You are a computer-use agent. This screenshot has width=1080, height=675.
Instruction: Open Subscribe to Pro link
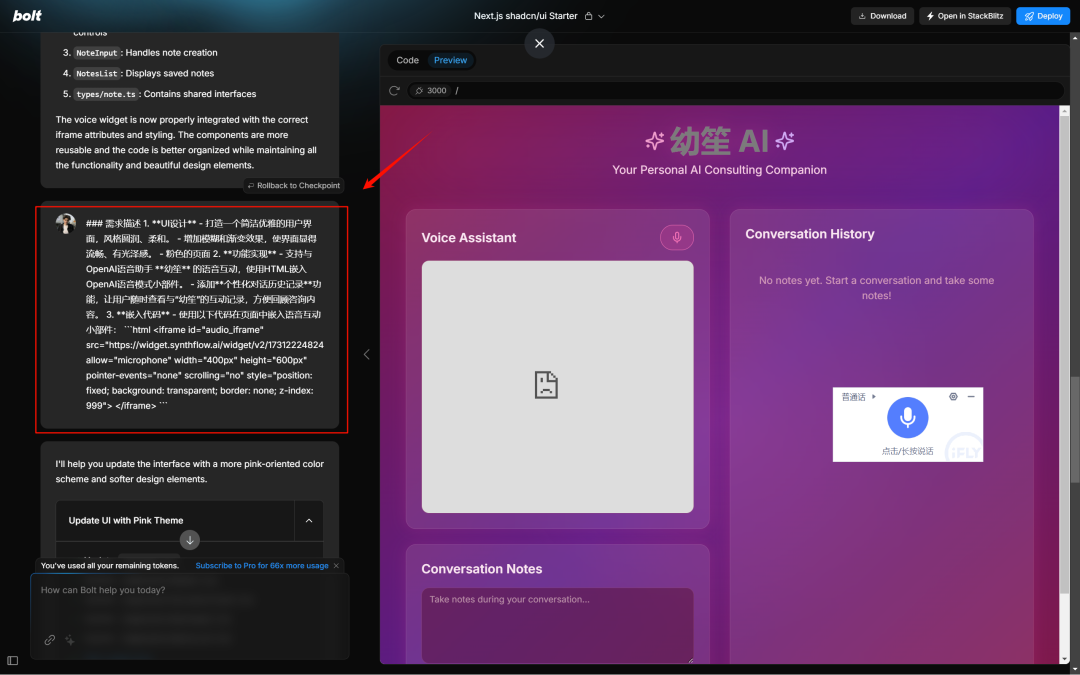click(x=262, y=565)
